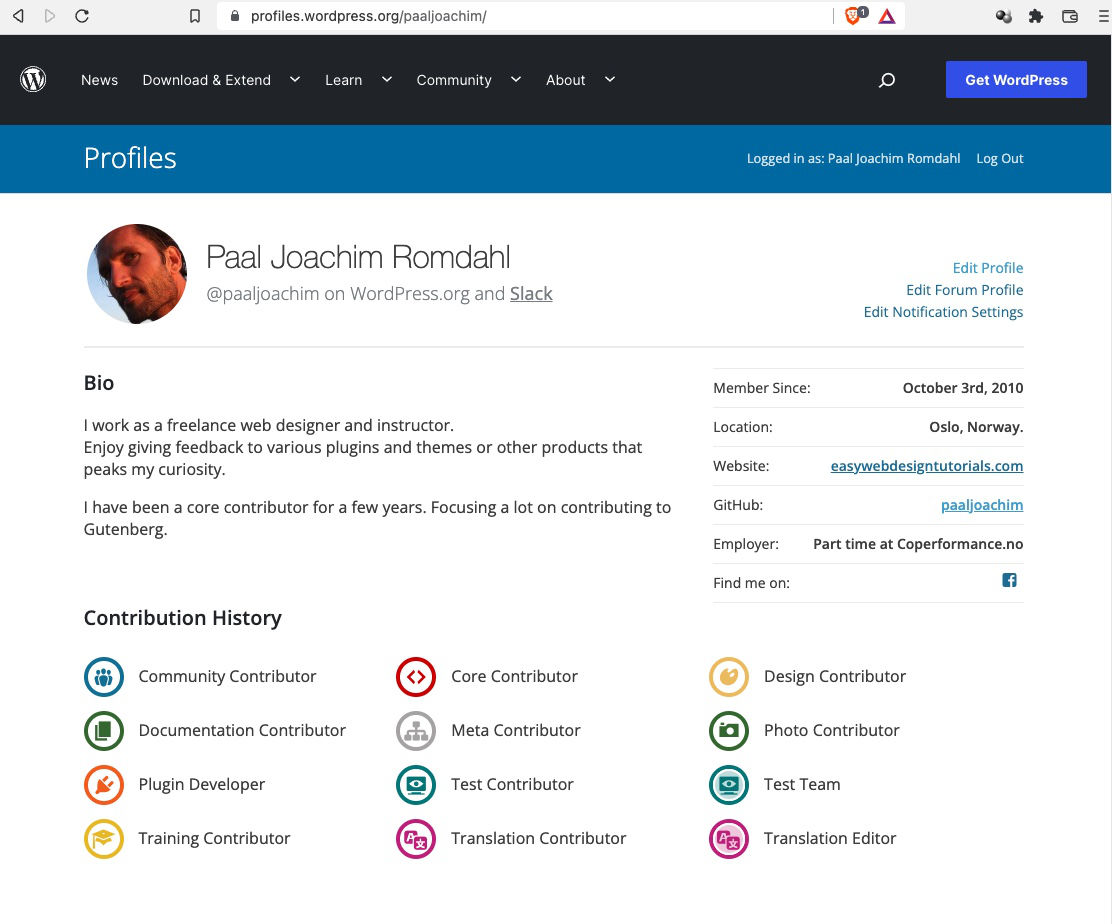Viewport: 1112px width, 924px height.
Task: Expand the Community submenu chevron
Action: coord(516,79)
